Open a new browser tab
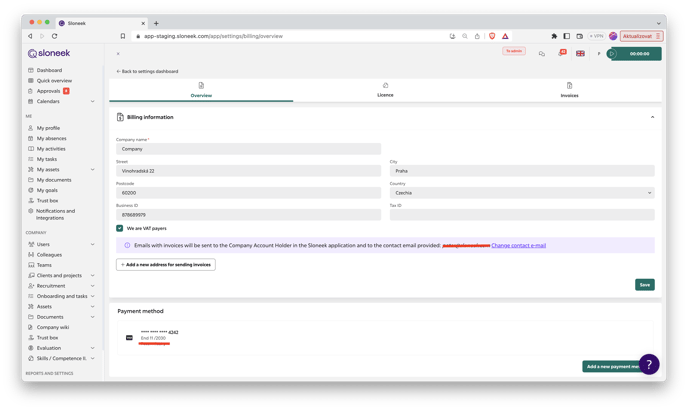This screenshot has width=688, height=410. (156, 23)
